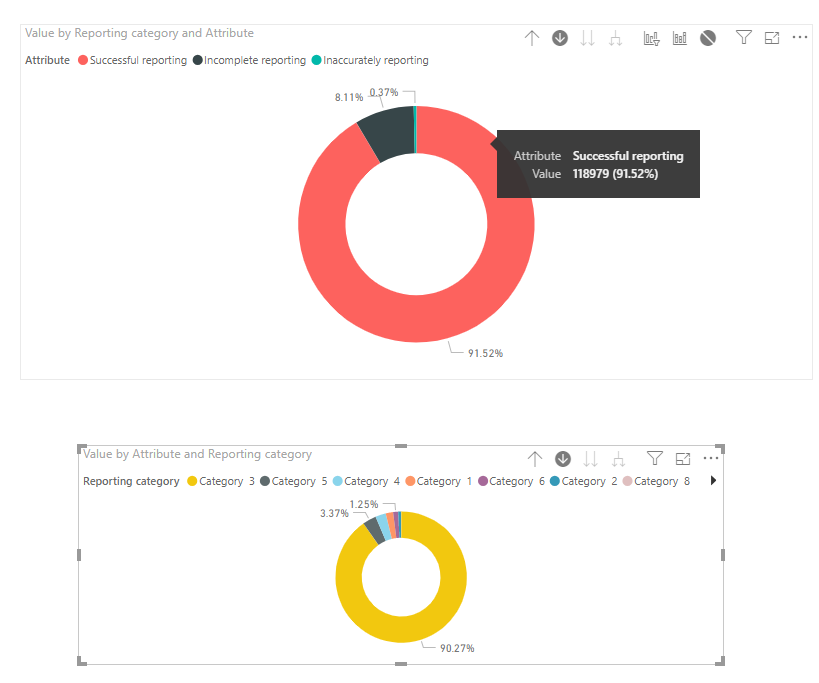819x683 pixels.
Task: Go to next level in top chart hierarchy
Action: point(588,38)
